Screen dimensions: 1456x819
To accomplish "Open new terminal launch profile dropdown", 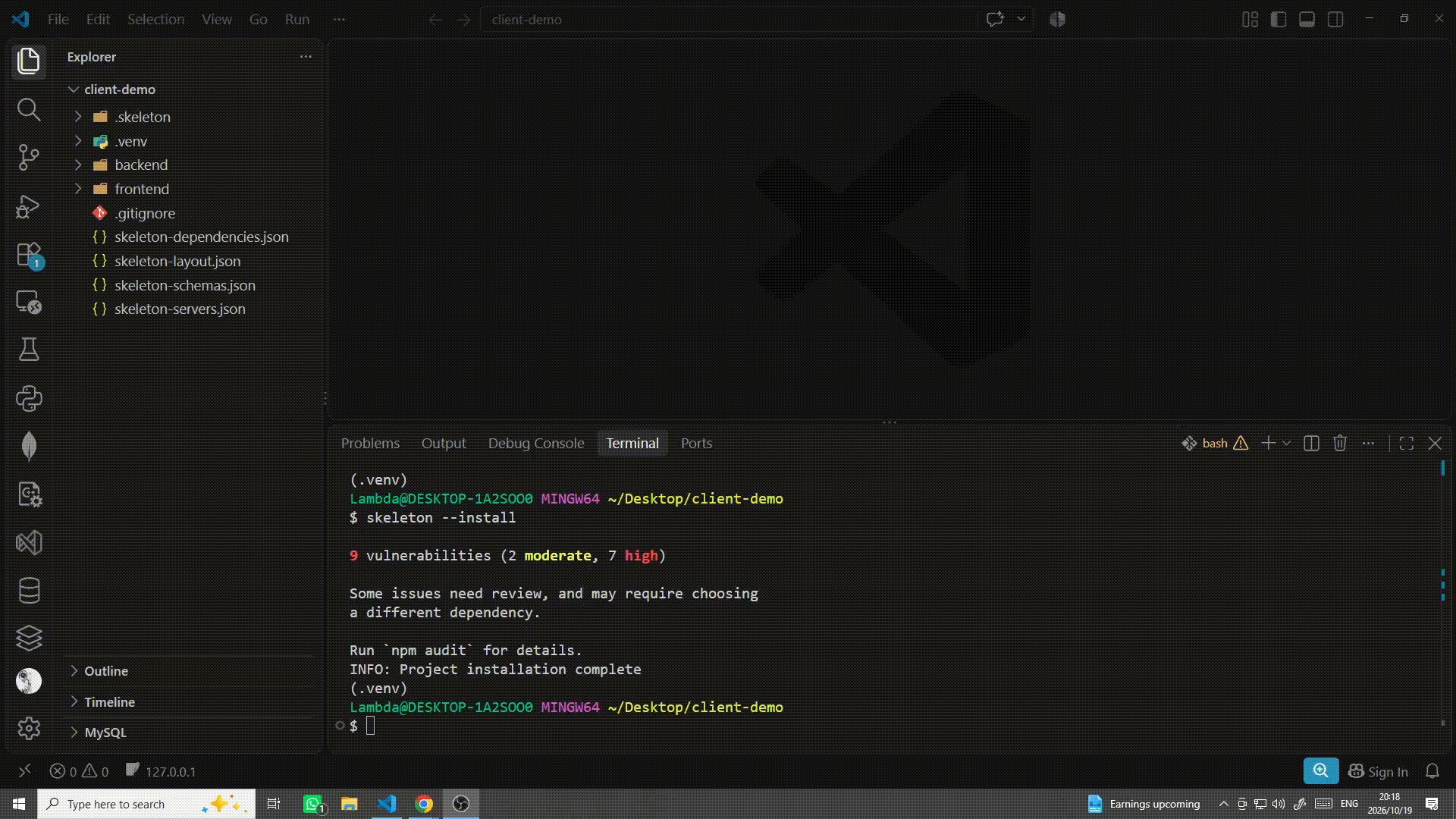I will pyautogui.click(x=1287, y=444).
